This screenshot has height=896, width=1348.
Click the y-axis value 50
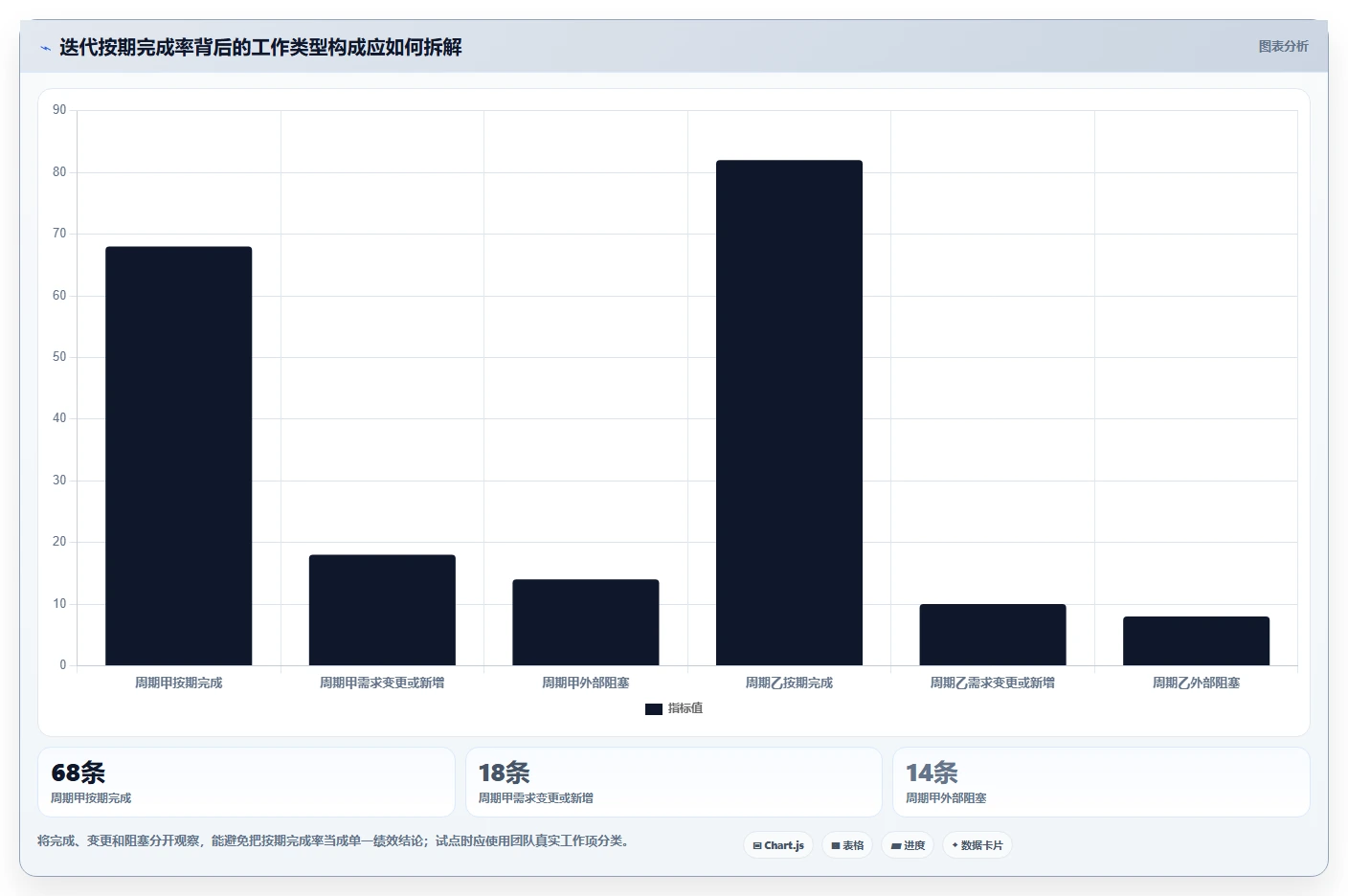pyautogui.click(x=59, y=357)
